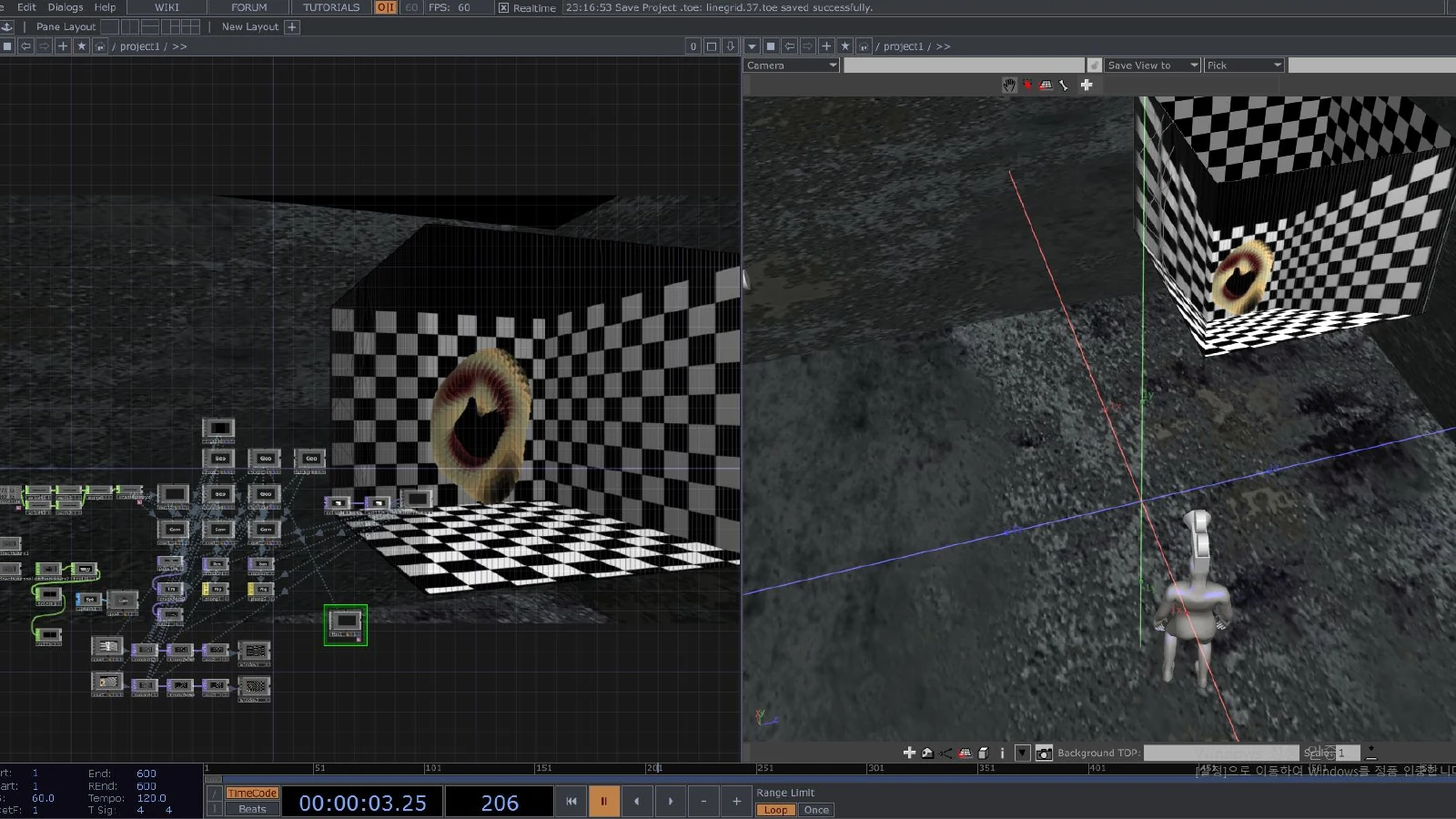Open the TUTORIALS link

[x=331, y=7]
